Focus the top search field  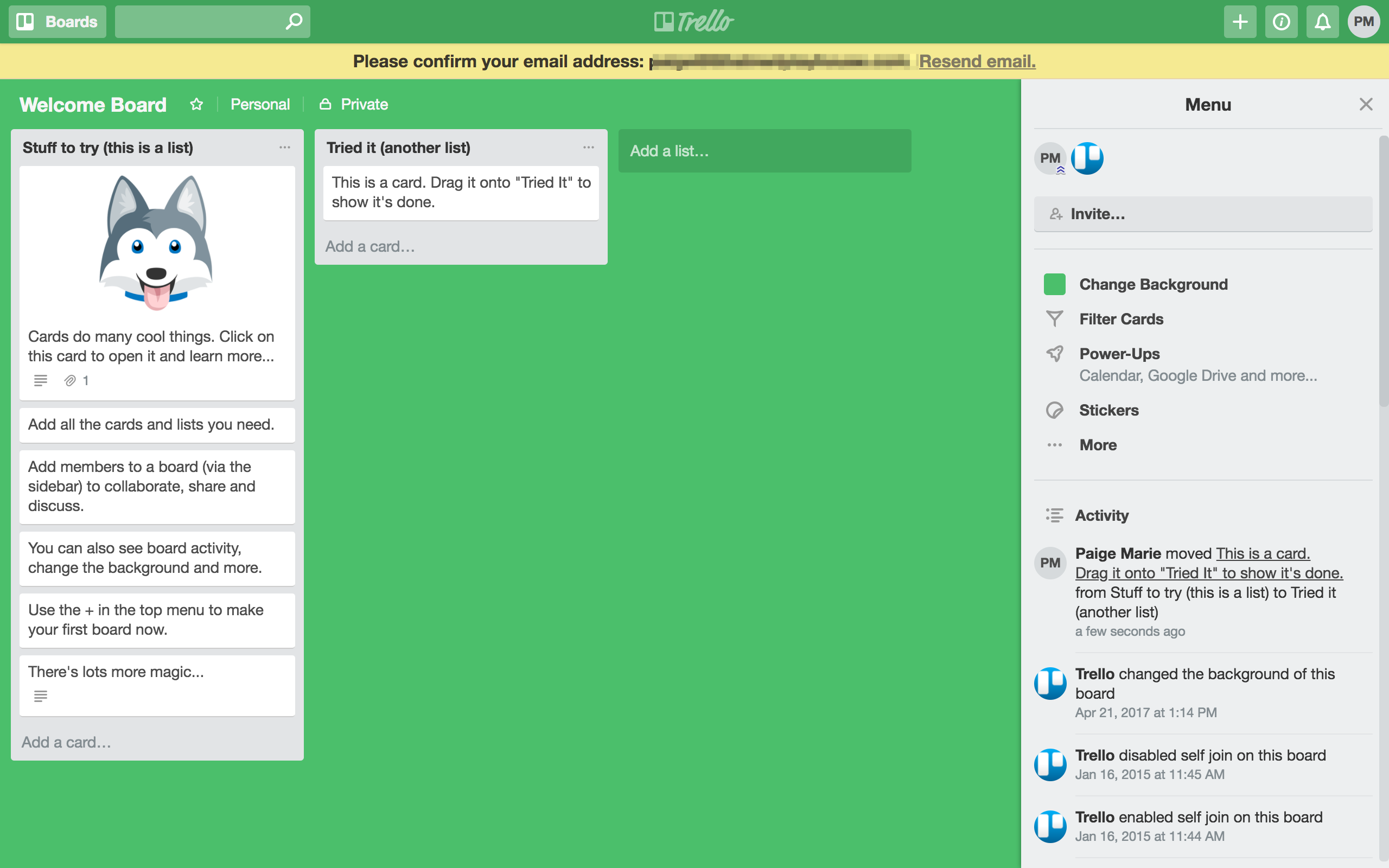point(212,22)
